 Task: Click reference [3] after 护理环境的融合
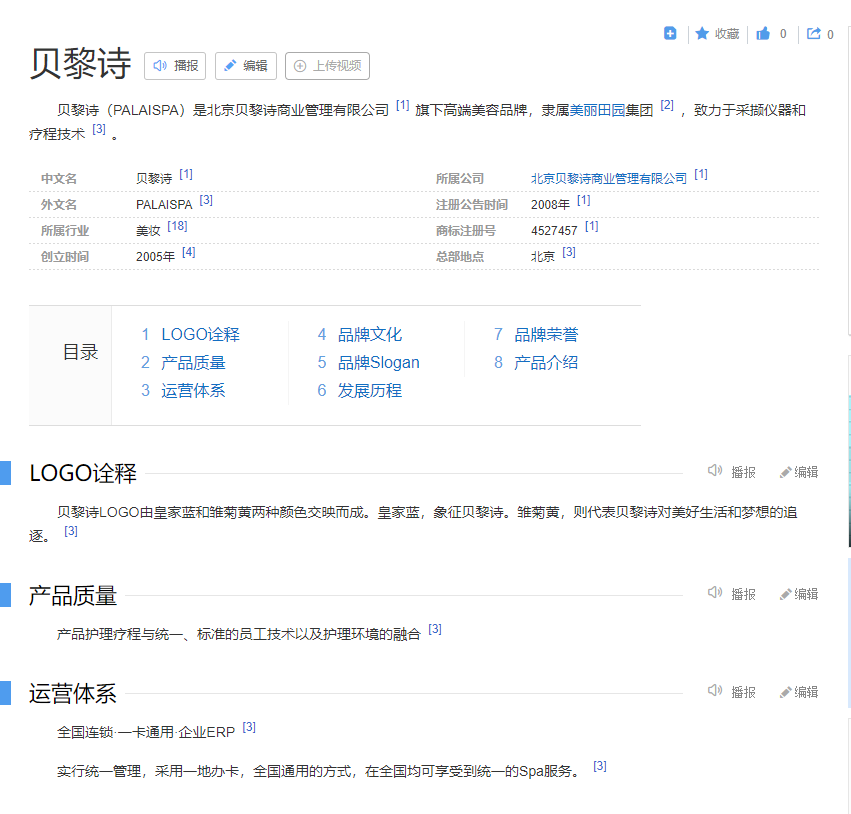click(435, 629)
